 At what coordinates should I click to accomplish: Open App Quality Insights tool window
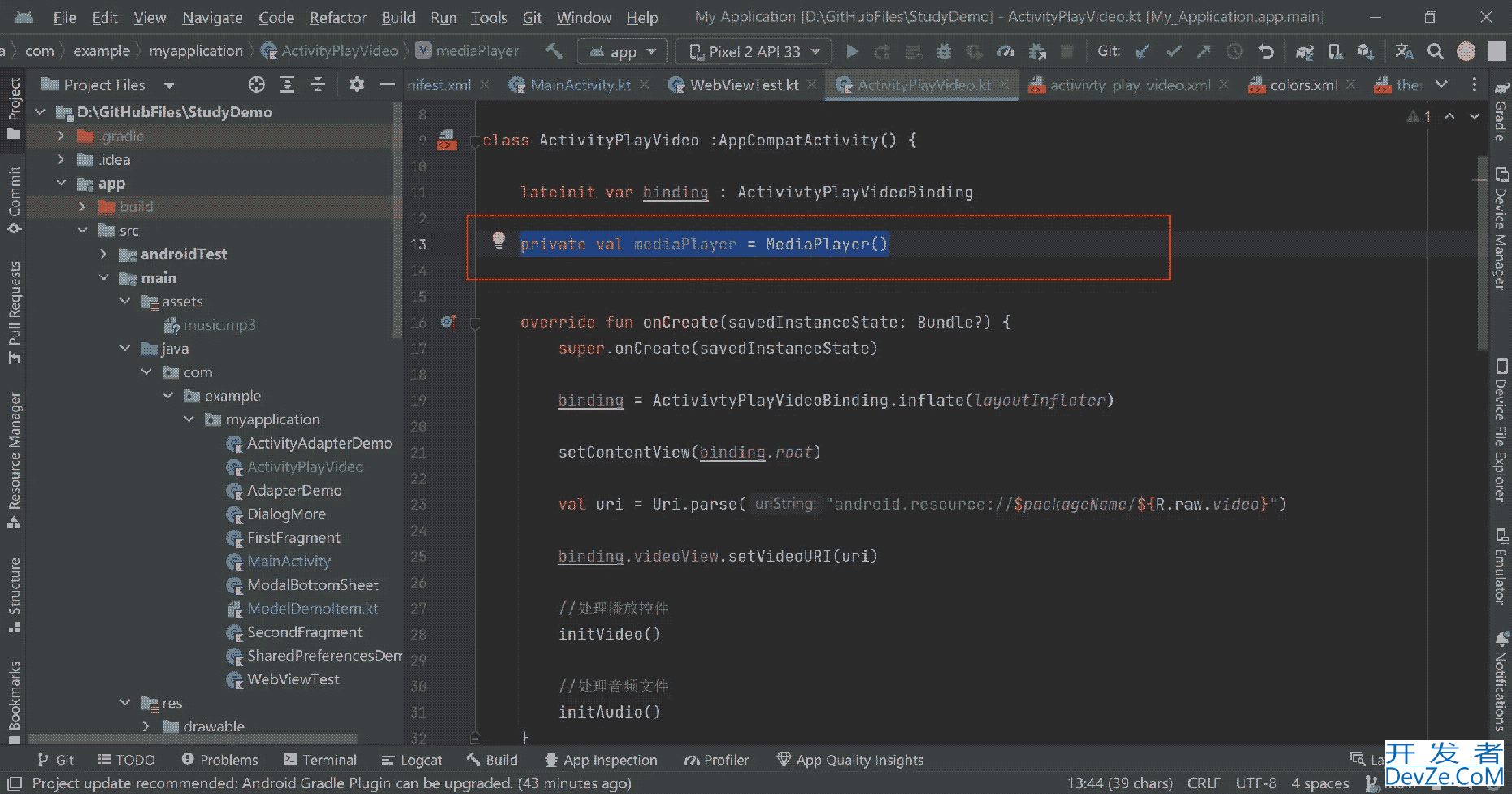(849, 759)
